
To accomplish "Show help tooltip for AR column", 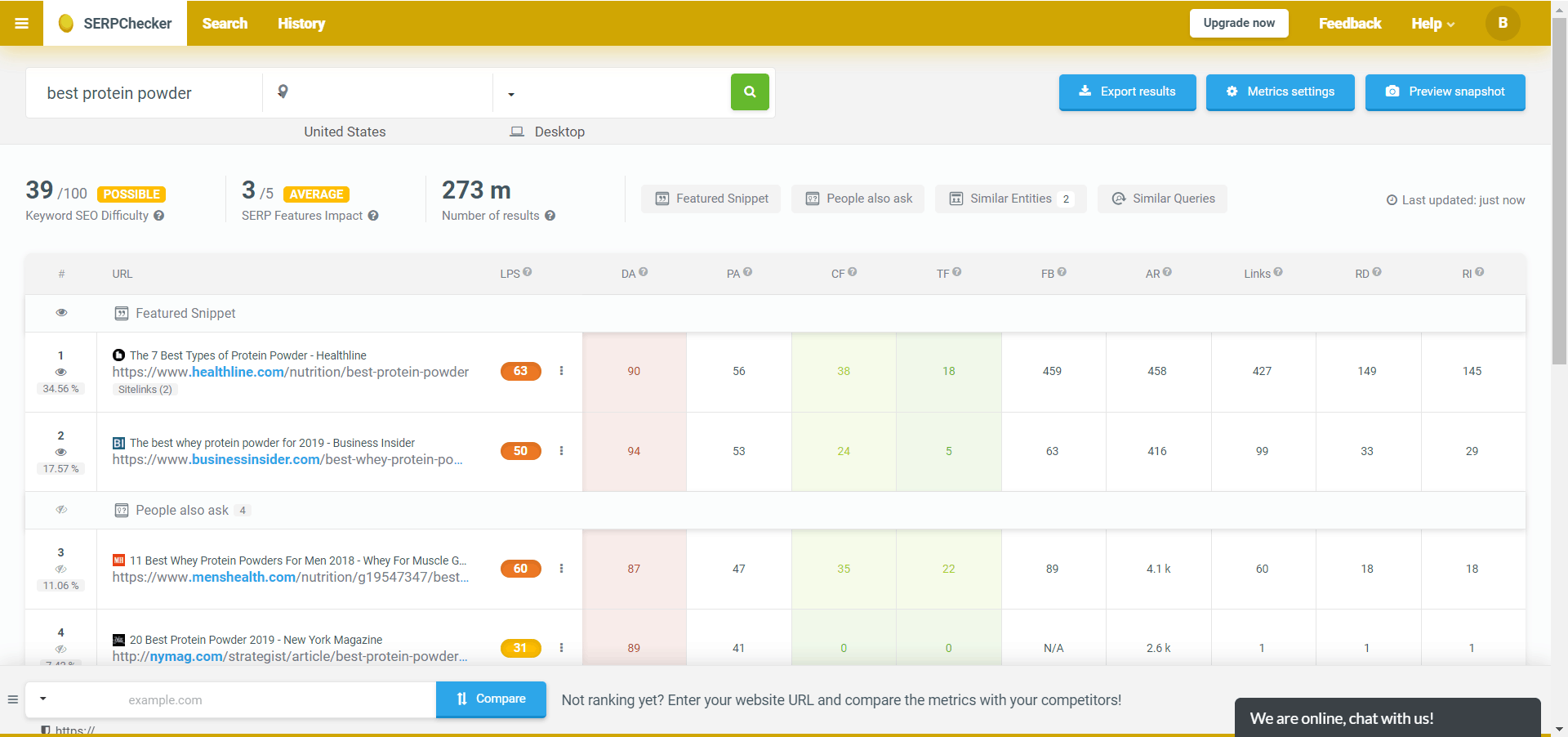I will (1167, 272).
